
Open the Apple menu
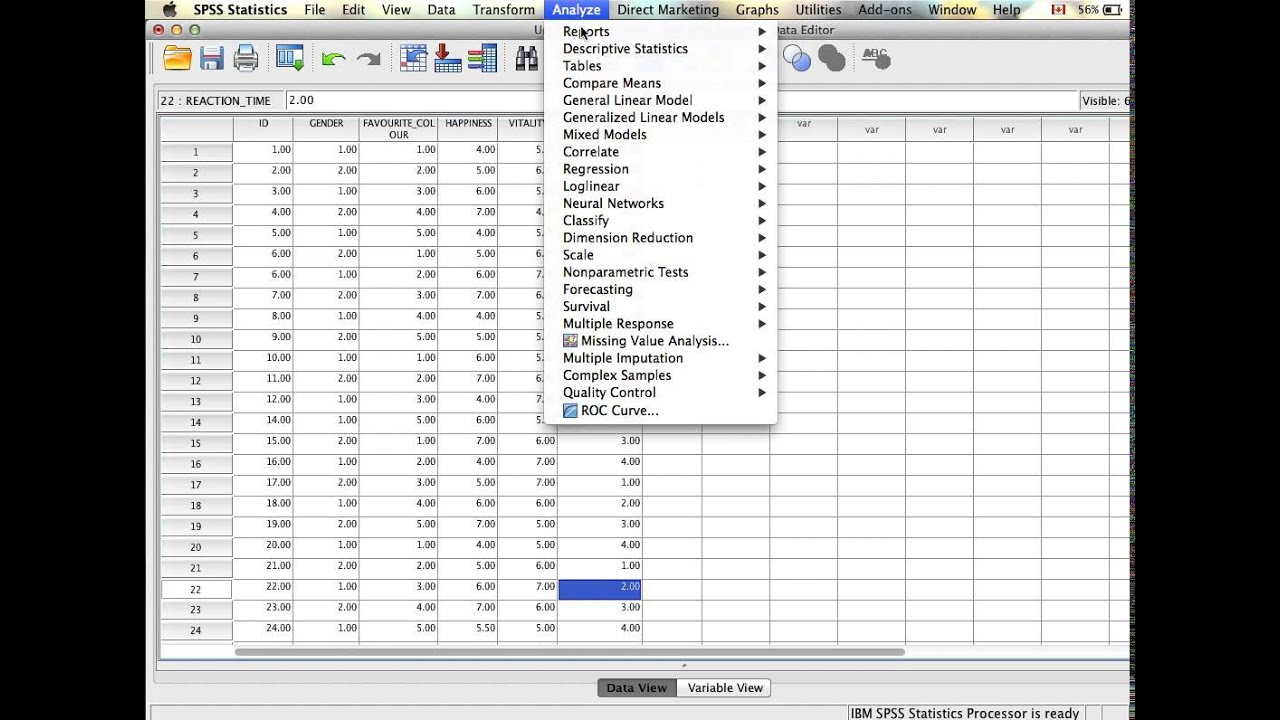pos(169,10)
